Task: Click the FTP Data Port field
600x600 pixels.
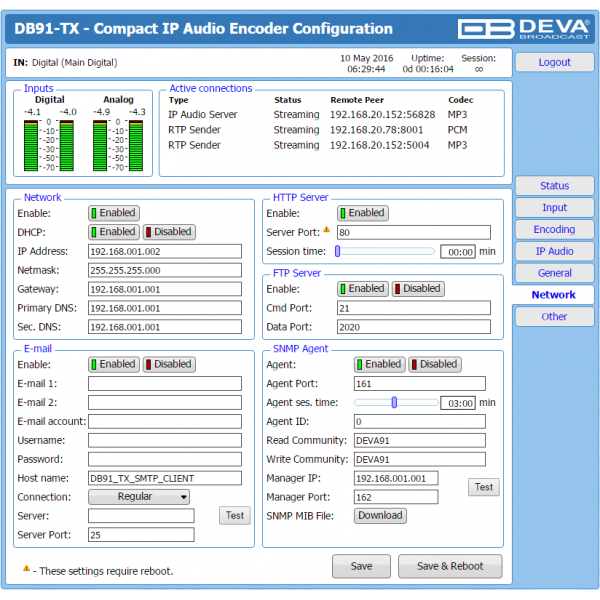Action: pyautogui.click(x=414, y=327)
